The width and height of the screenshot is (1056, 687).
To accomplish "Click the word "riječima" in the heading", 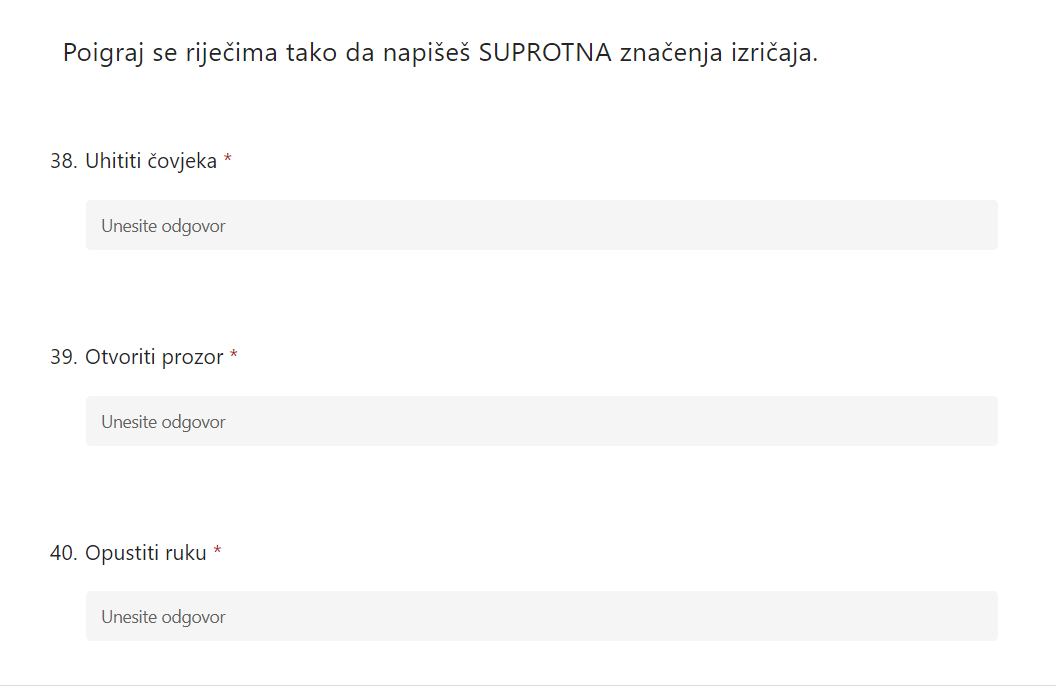I will (x=230, y=53).
